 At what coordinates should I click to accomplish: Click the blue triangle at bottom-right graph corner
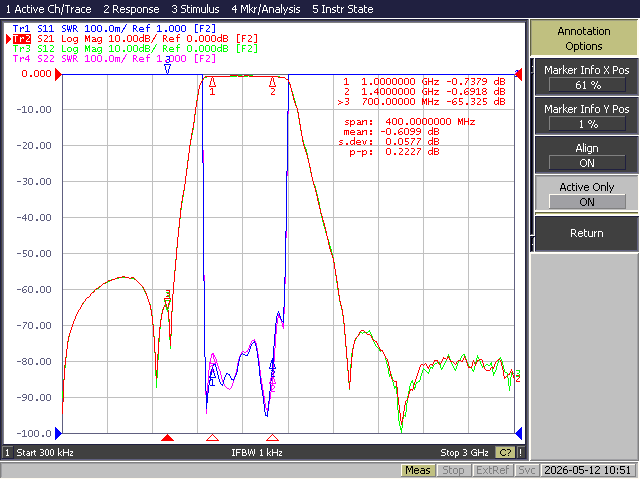pos(519,433)
